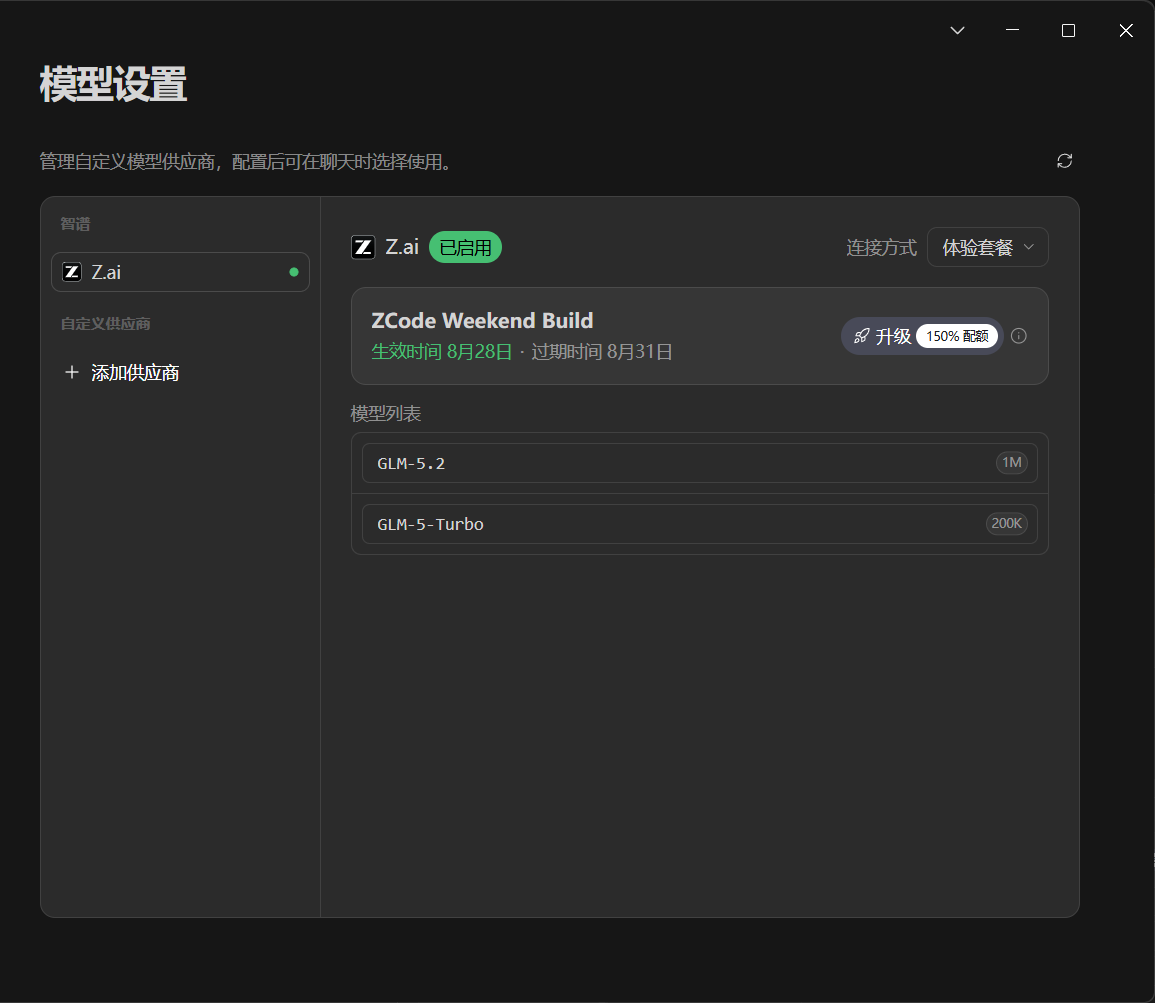This screenshot has height=1003, width=1155.
Task: Click the 智谱 sidebar section label
Action: click(x=75, y=224)
